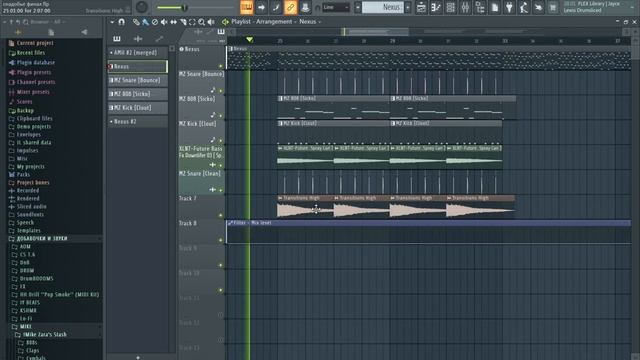Toggle typing keyboard to piano icon
Image resolution: width=640 pixels, height=360 pixels.
point(247,7)
